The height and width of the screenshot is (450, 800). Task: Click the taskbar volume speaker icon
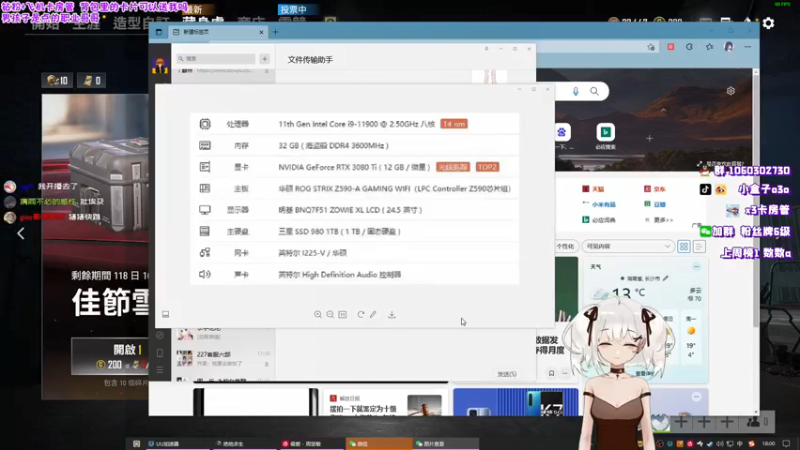720,444
